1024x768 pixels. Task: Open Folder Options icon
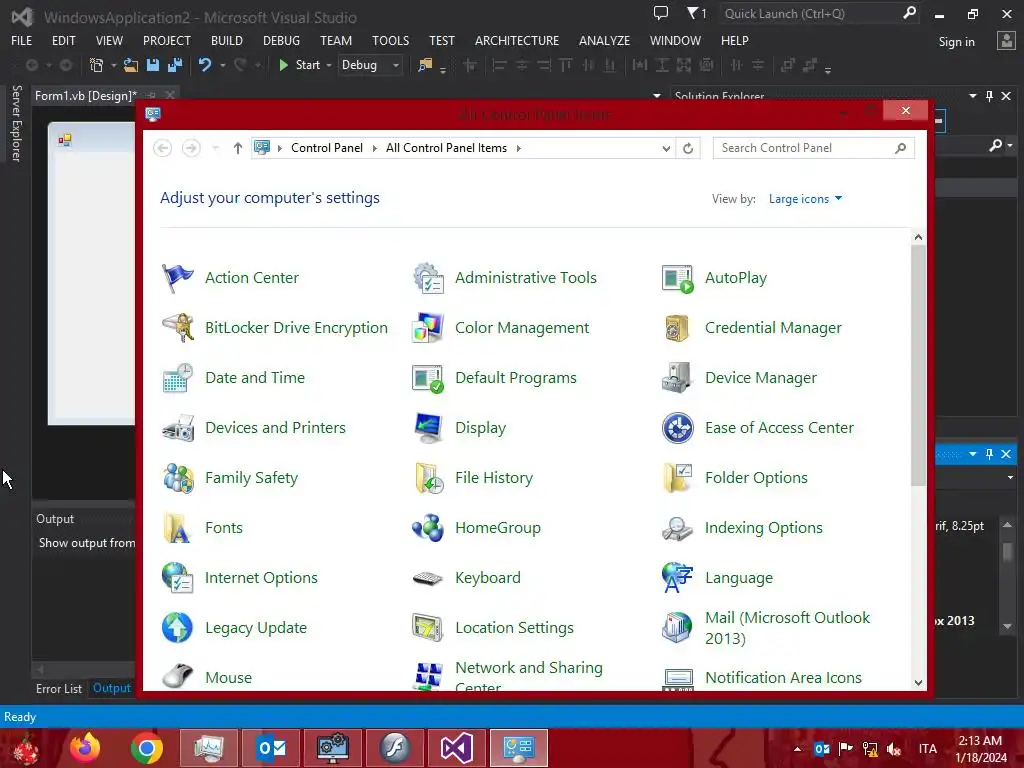click(x=677, y=478)
